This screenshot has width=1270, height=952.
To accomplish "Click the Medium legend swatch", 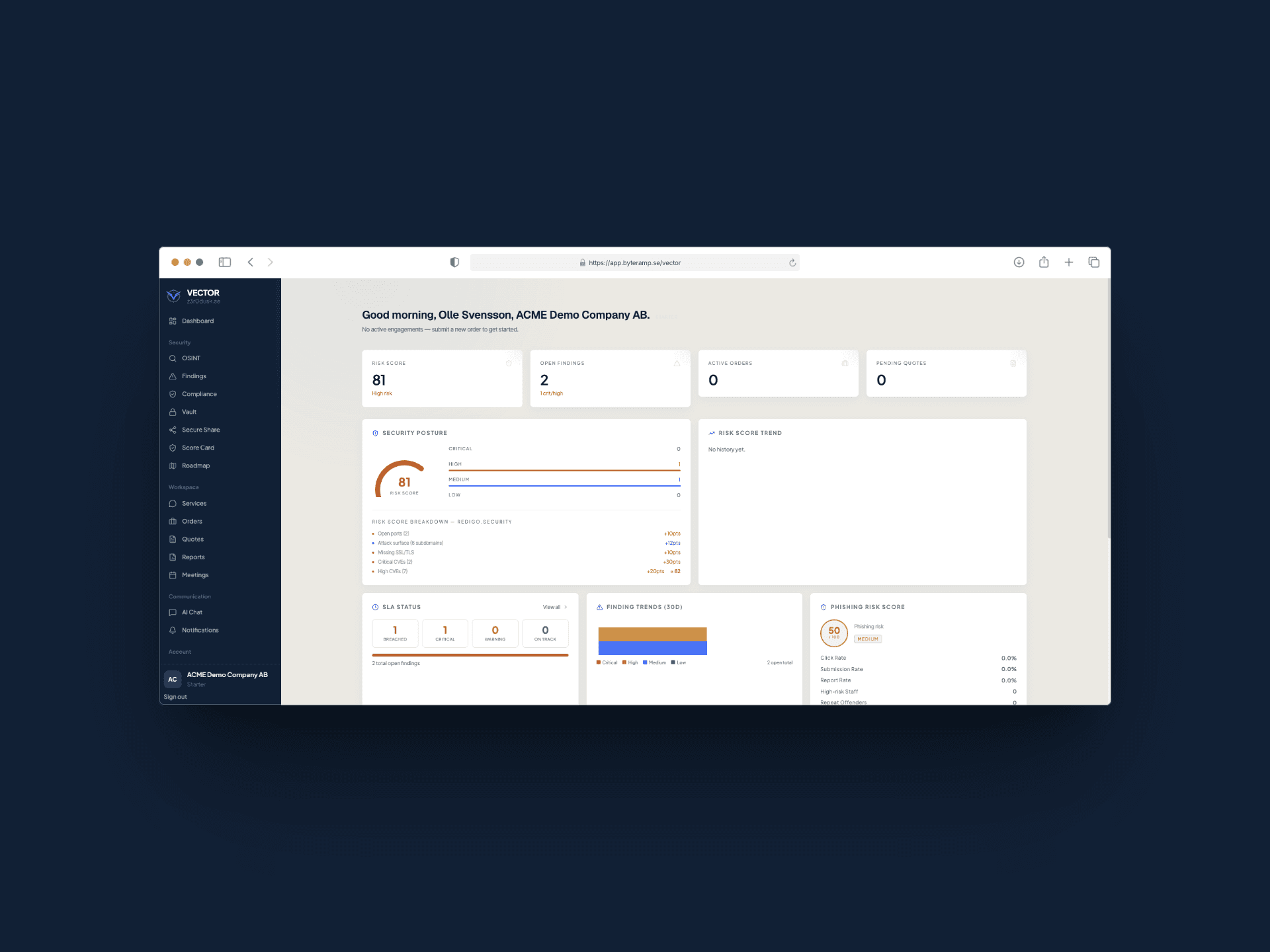I will (645, 662).
